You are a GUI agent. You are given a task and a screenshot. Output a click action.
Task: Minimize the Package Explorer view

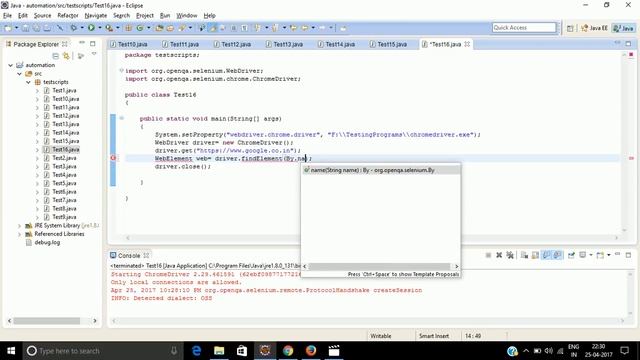pos(82,43)
